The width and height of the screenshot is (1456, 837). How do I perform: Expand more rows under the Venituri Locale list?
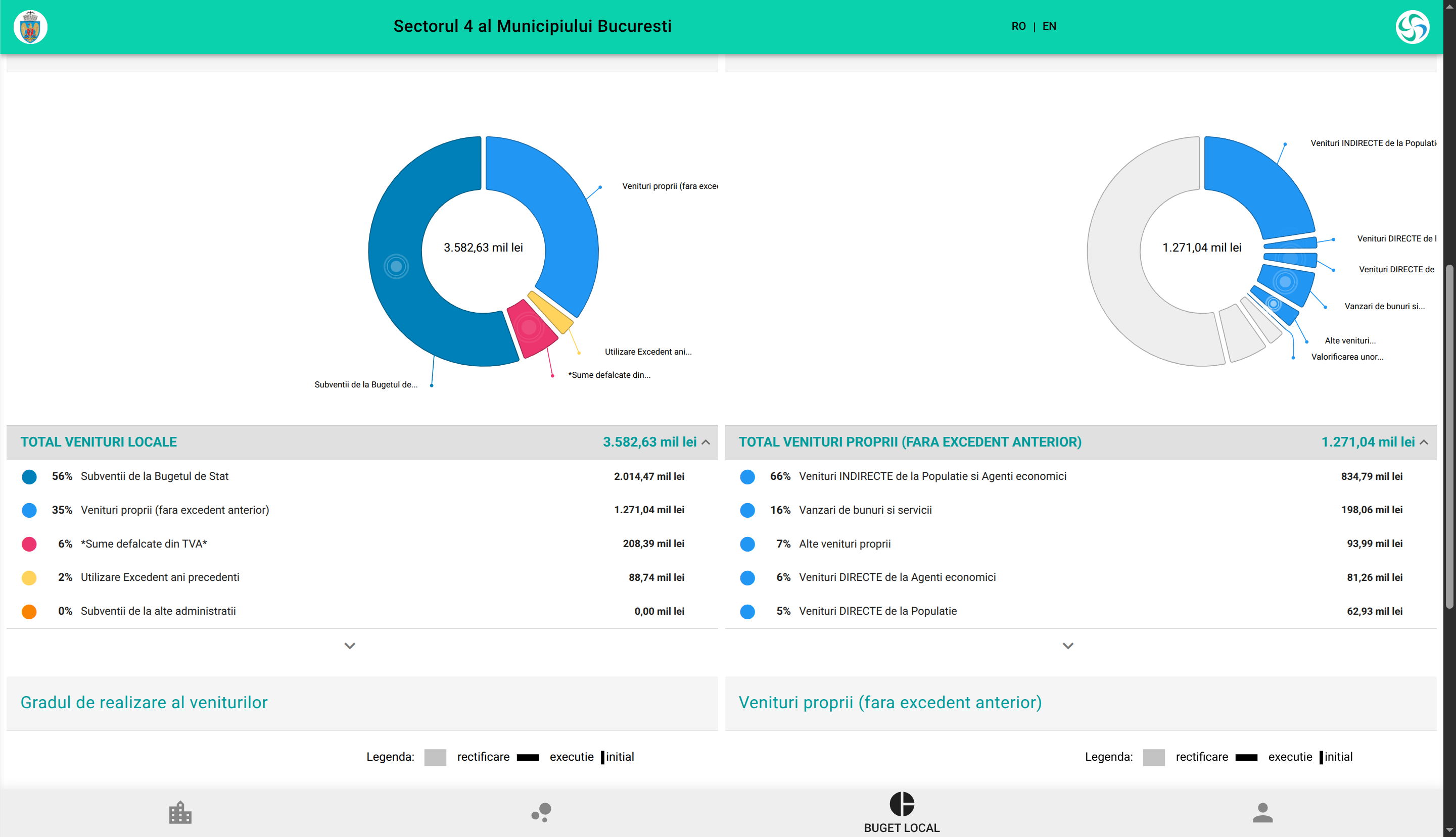point(350,646)
